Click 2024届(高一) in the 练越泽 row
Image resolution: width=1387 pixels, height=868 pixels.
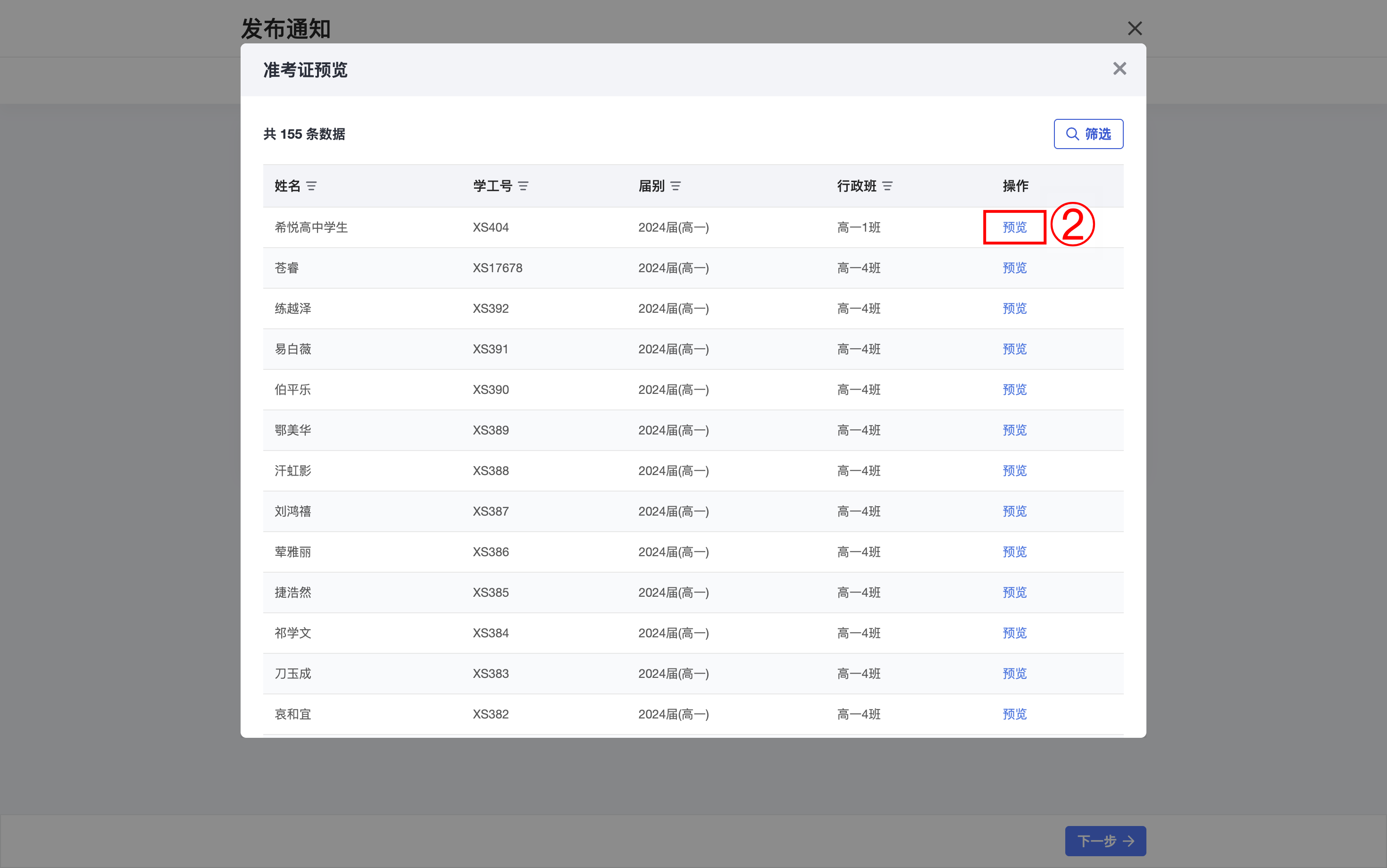pos(674,309)
